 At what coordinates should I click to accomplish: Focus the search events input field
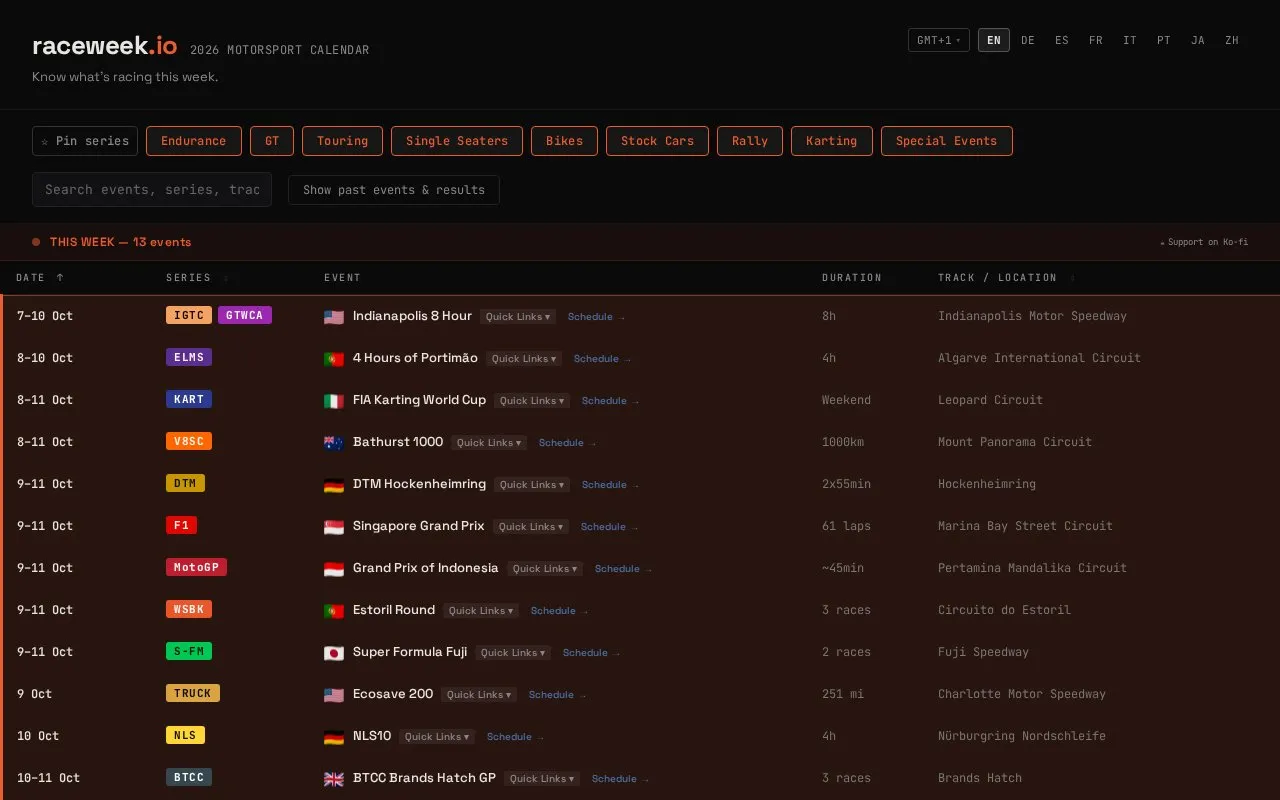tap(152, 190)
